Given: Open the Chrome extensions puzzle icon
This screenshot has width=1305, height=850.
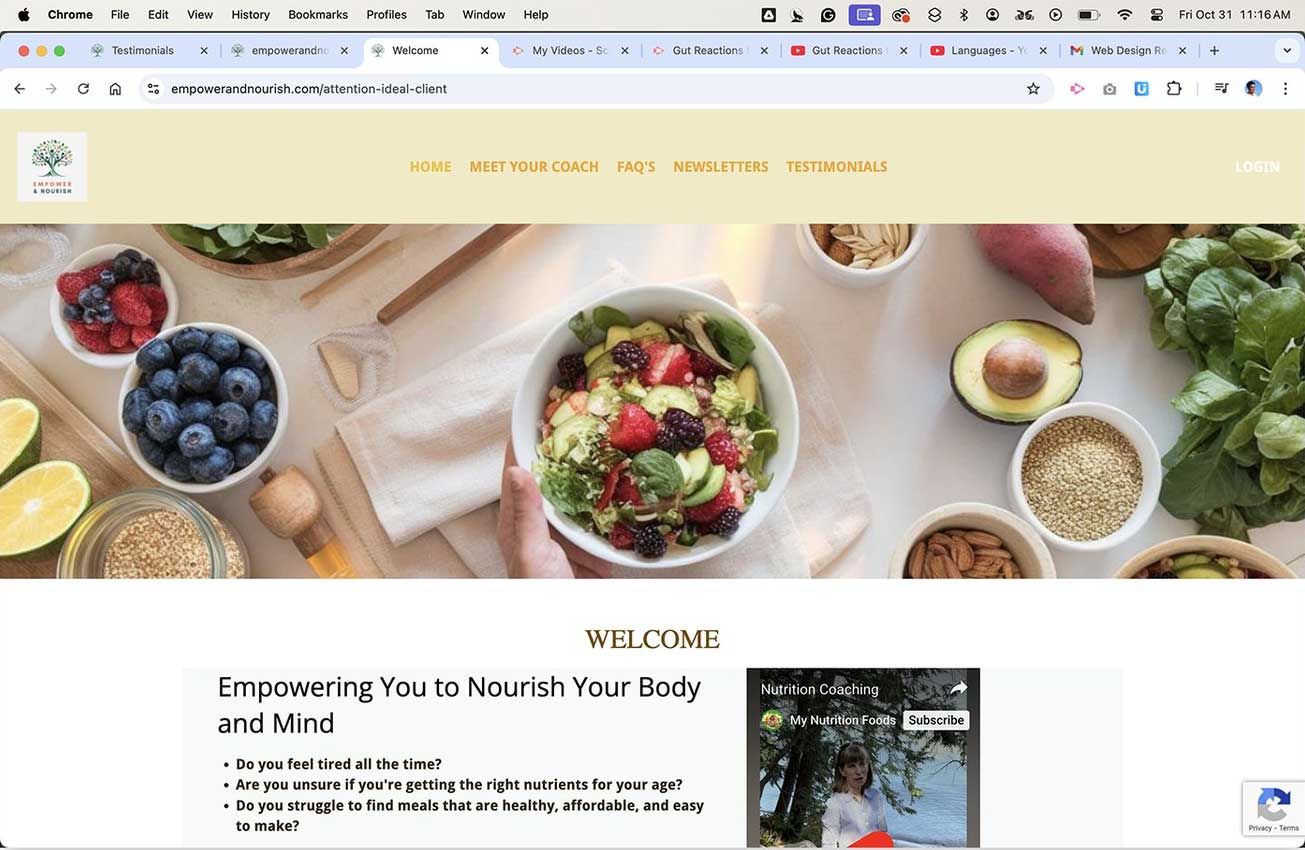Looking at the screenshot, I should point(1174,89).
